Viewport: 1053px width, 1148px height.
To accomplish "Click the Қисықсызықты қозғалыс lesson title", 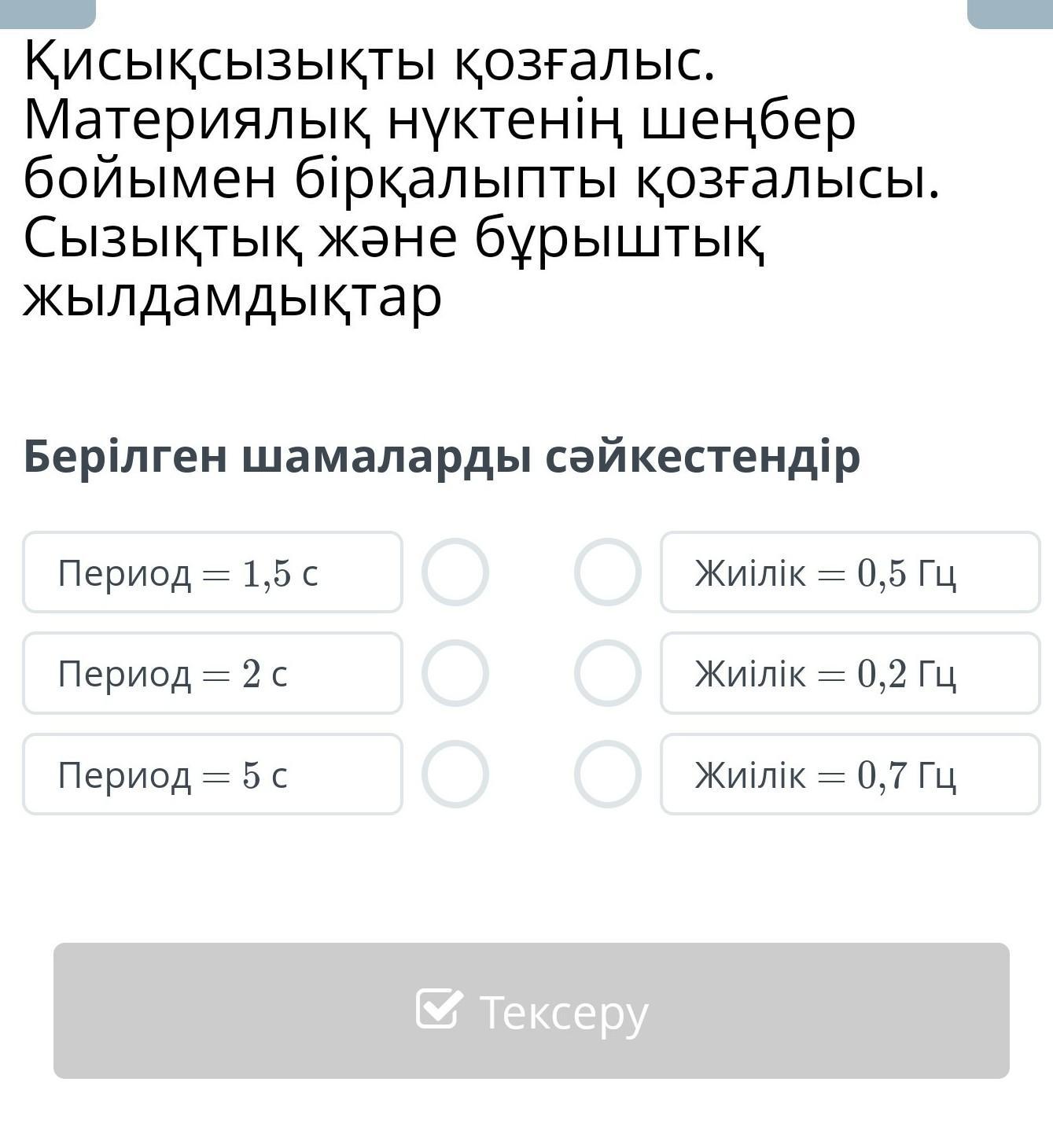I will [370, 61].
